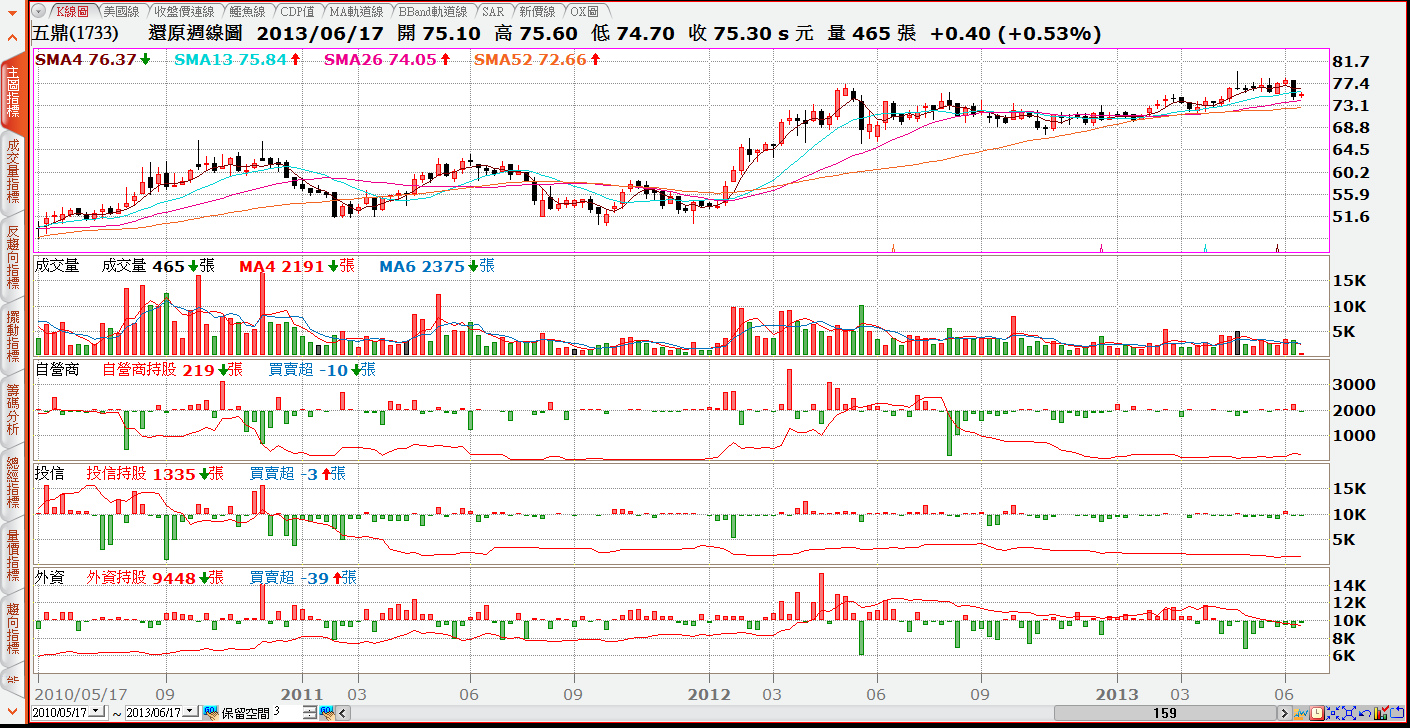
Task: Click the chart scrollbar left arrow
Action: pos(343,712)
